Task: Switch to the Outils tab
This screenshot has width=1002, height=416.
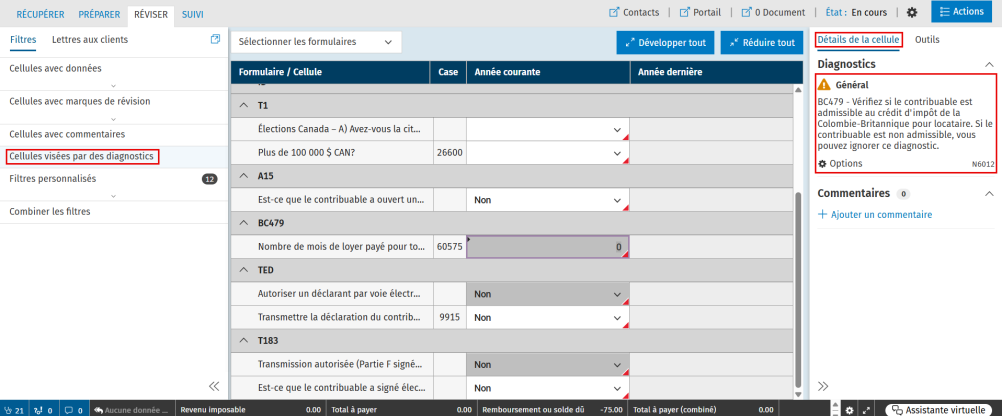Action: point(927,39)
